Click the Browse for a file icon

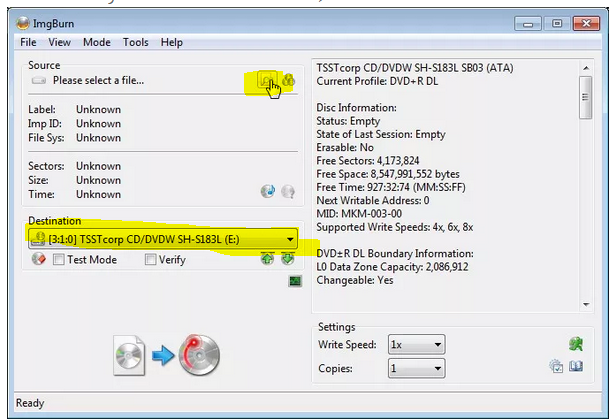(267, 80)
